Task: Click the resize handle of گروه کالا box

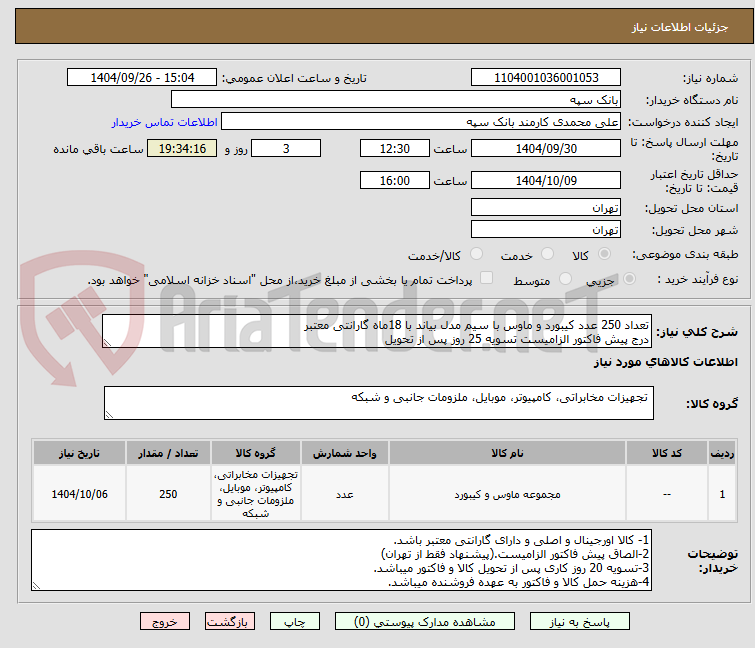Action: [109, 415]
